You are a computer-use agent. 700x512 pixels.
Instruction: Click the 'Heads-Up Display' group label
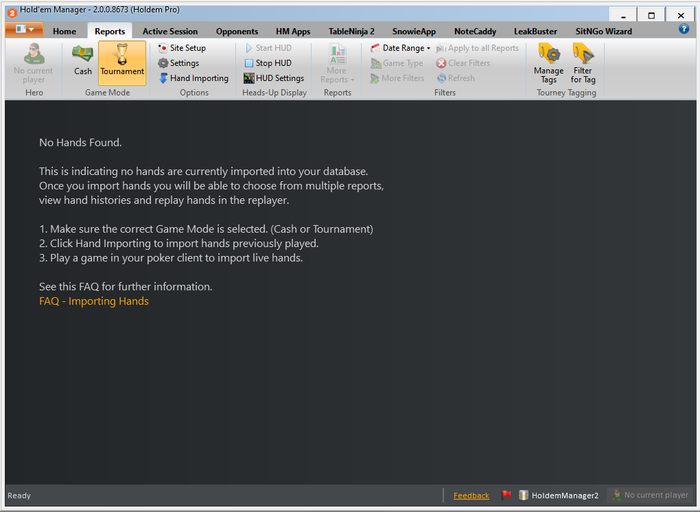[274, 92]
